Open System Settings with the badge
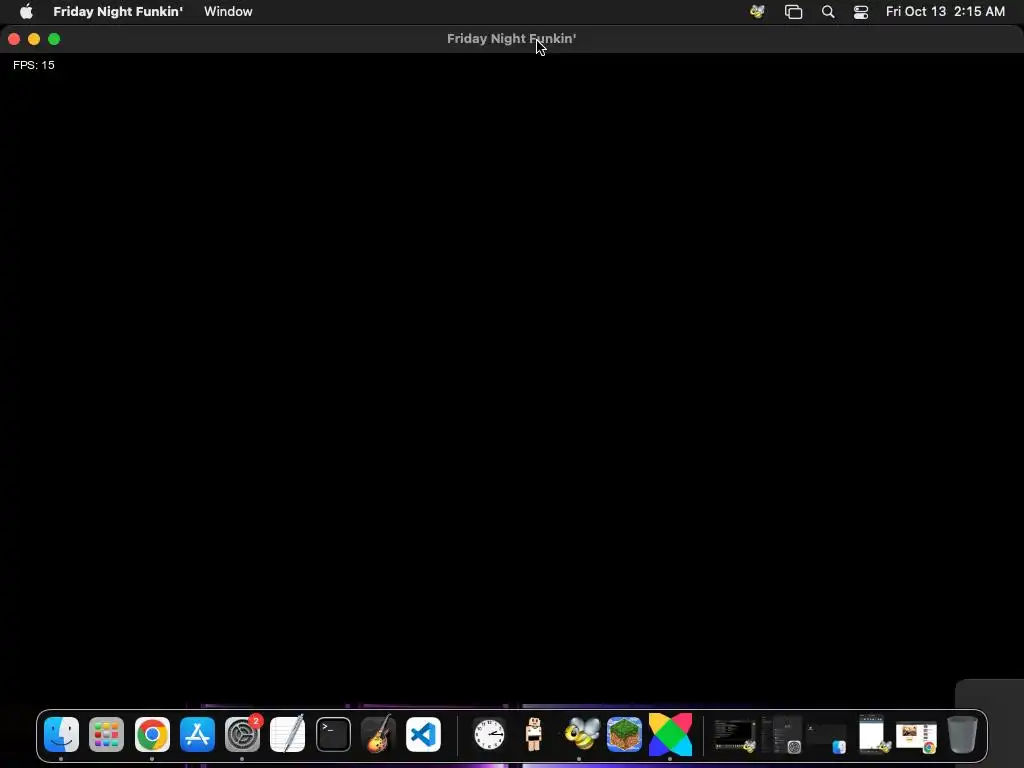This screenshot has height=768, width=1024. pyautogui.click(x=242, y=735)
